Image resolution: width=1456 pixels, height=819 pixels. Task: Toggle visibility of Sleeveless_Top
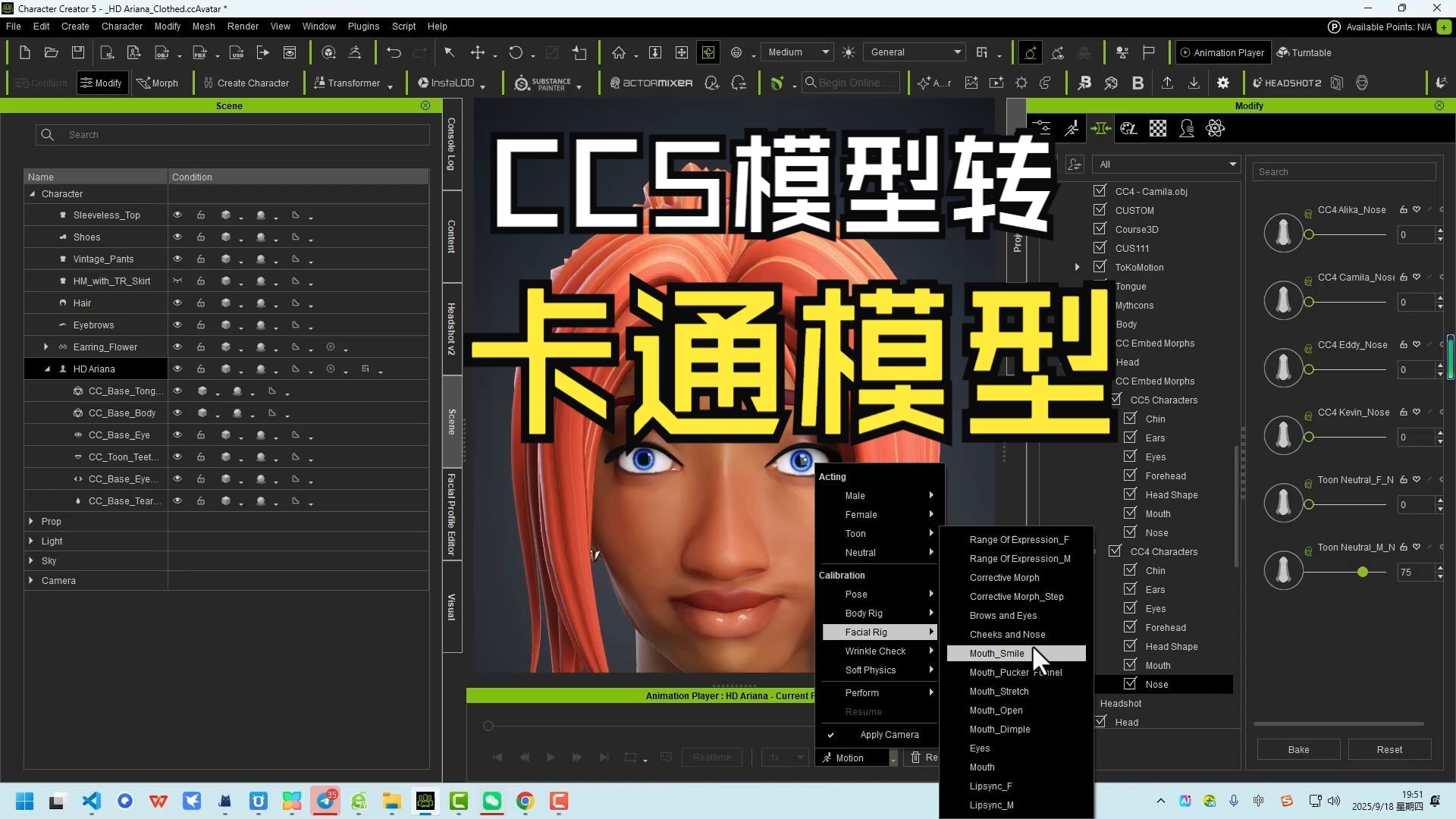tap(177, 215)
